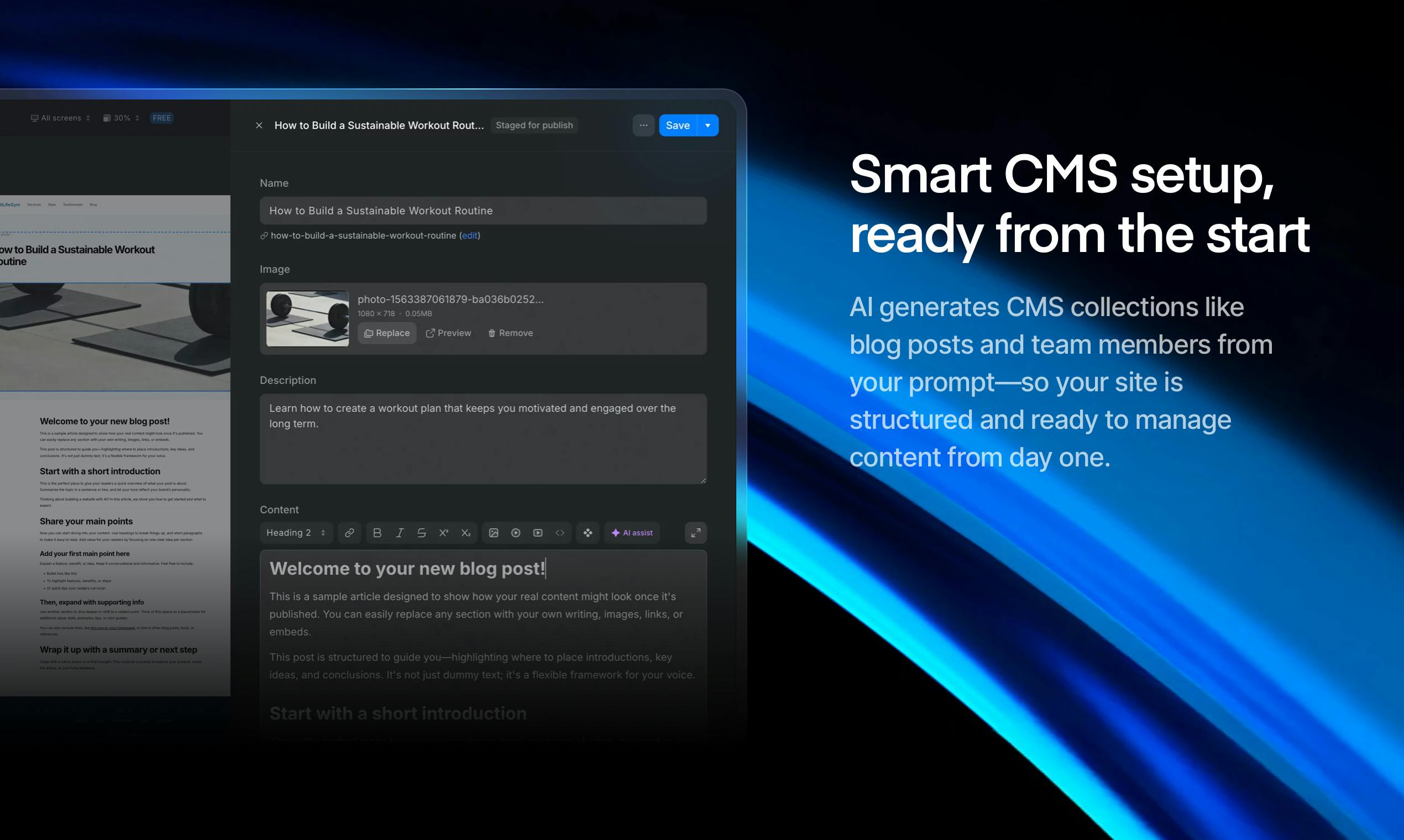Click the image file name text photo-1563387061879
This screenshot has height=840, width=1404.
450,300
